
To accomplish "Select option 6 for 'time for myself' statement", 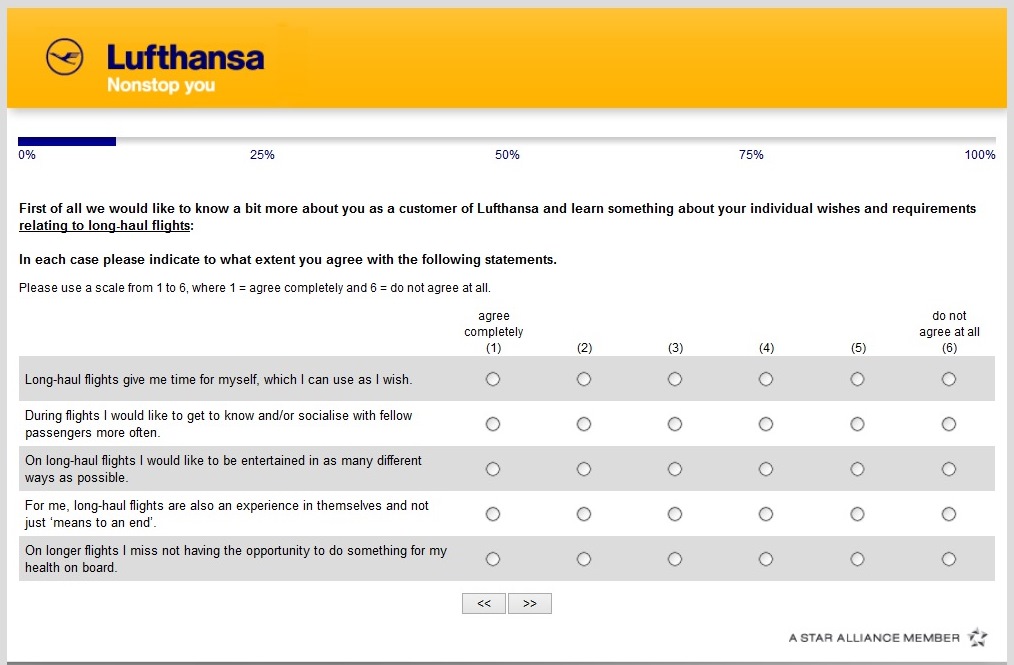I will (949, 379).
